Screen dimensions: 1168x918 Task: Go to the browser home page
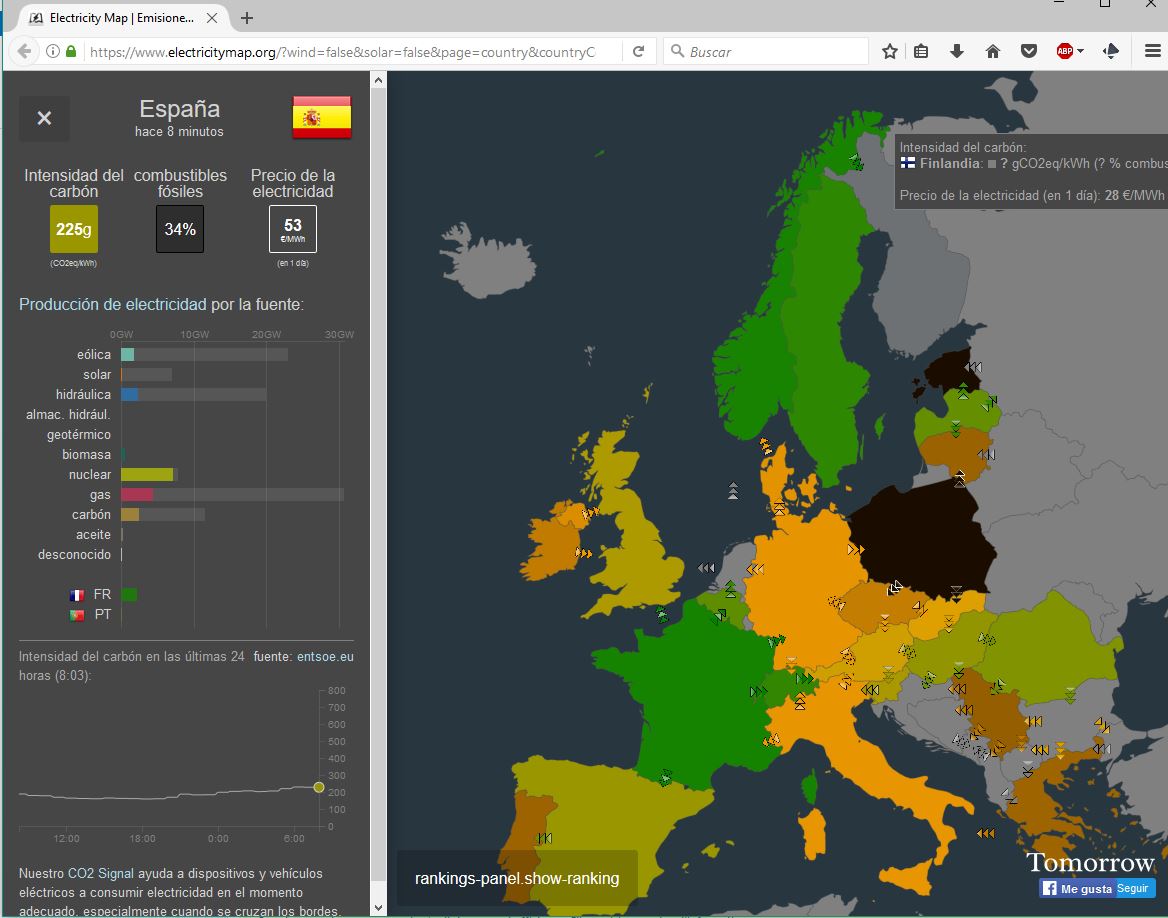[992, 52]
